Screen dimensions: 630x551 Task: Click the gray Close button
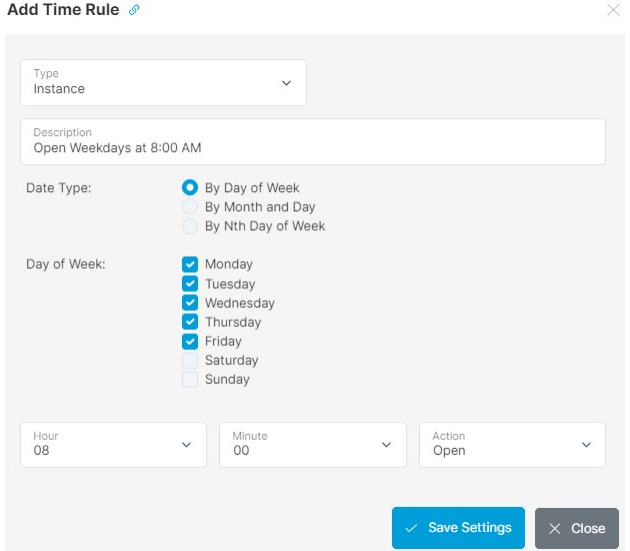click(577, 528)
